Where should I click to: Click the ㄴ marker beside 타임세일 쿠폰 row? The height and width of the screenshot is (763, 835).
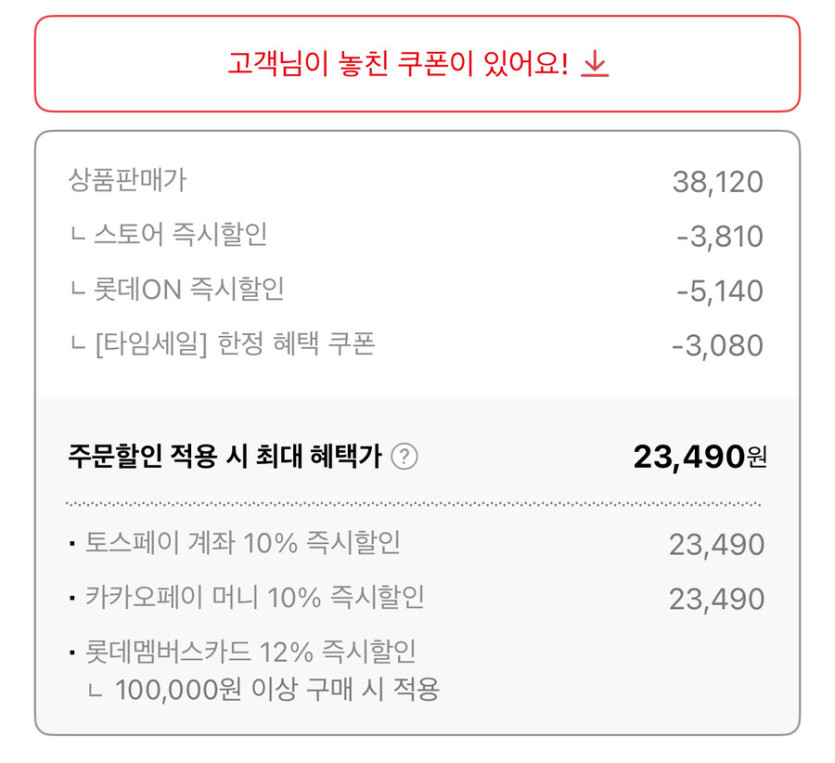(77, 344)
